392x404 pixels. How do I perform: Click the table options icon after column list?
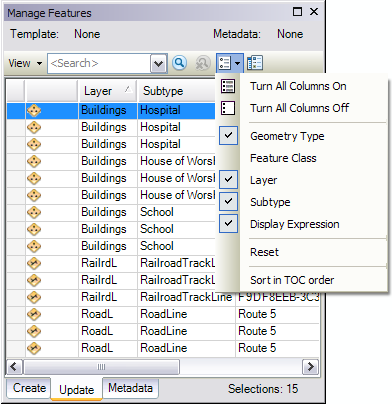(x=255, y=63)
